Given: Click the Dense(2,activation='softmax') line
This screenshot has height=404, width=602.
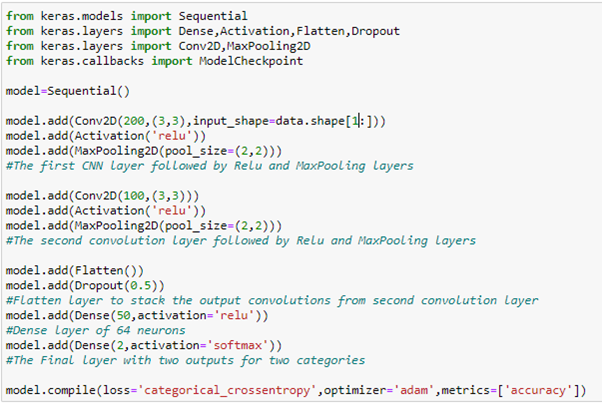Looking at the screenshot, I should [144, 346].
